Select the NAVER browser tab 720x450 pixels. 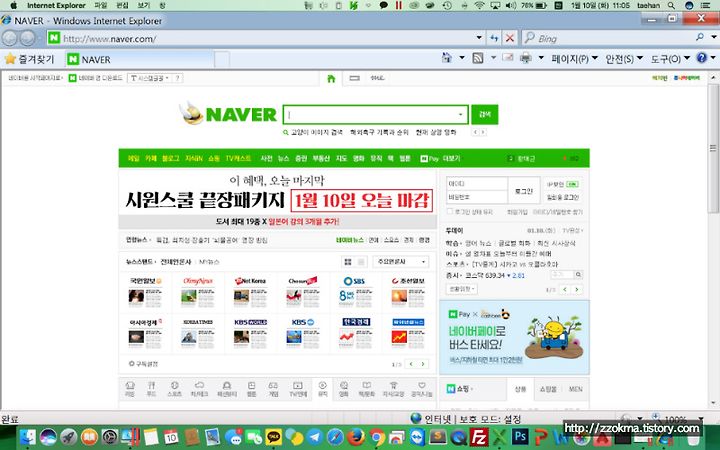tap(138, 60)
